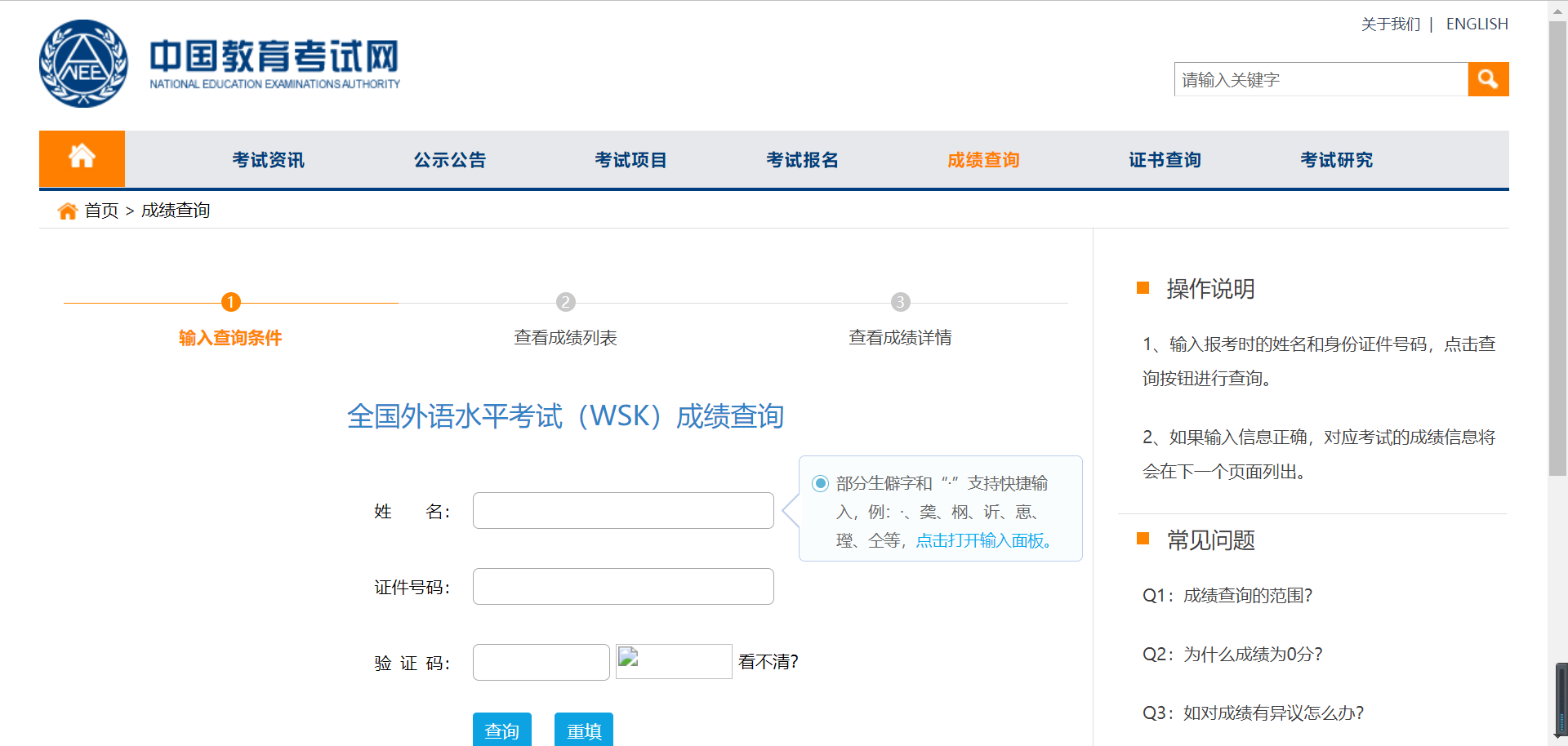Open the 考试报名 navigation item
Image resolution: width=1568 pixels, height=746 pixels.
click(802, 160)
